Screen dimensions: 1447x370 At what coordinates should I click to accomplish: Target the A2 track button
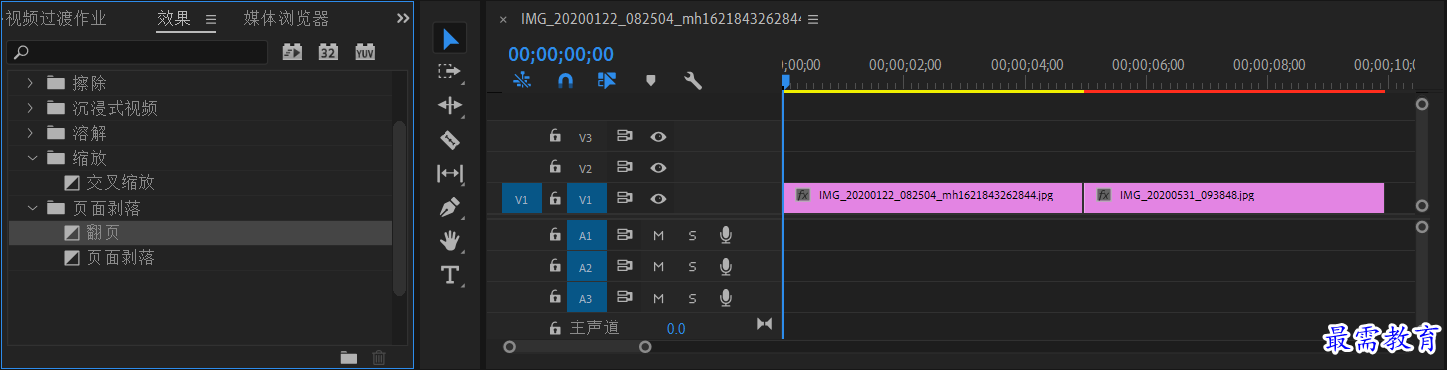pyautogui.click(x=586, y=267)
